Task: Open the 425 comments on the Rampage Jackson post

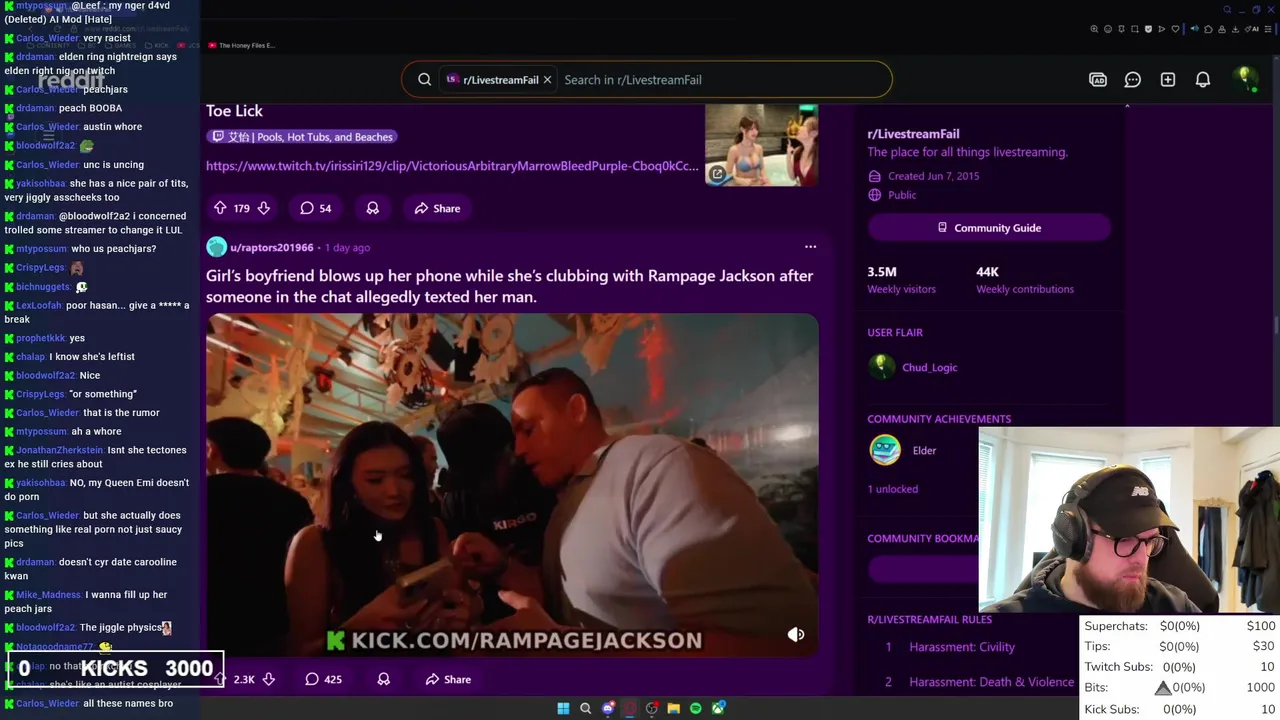Action: point(323,679)
